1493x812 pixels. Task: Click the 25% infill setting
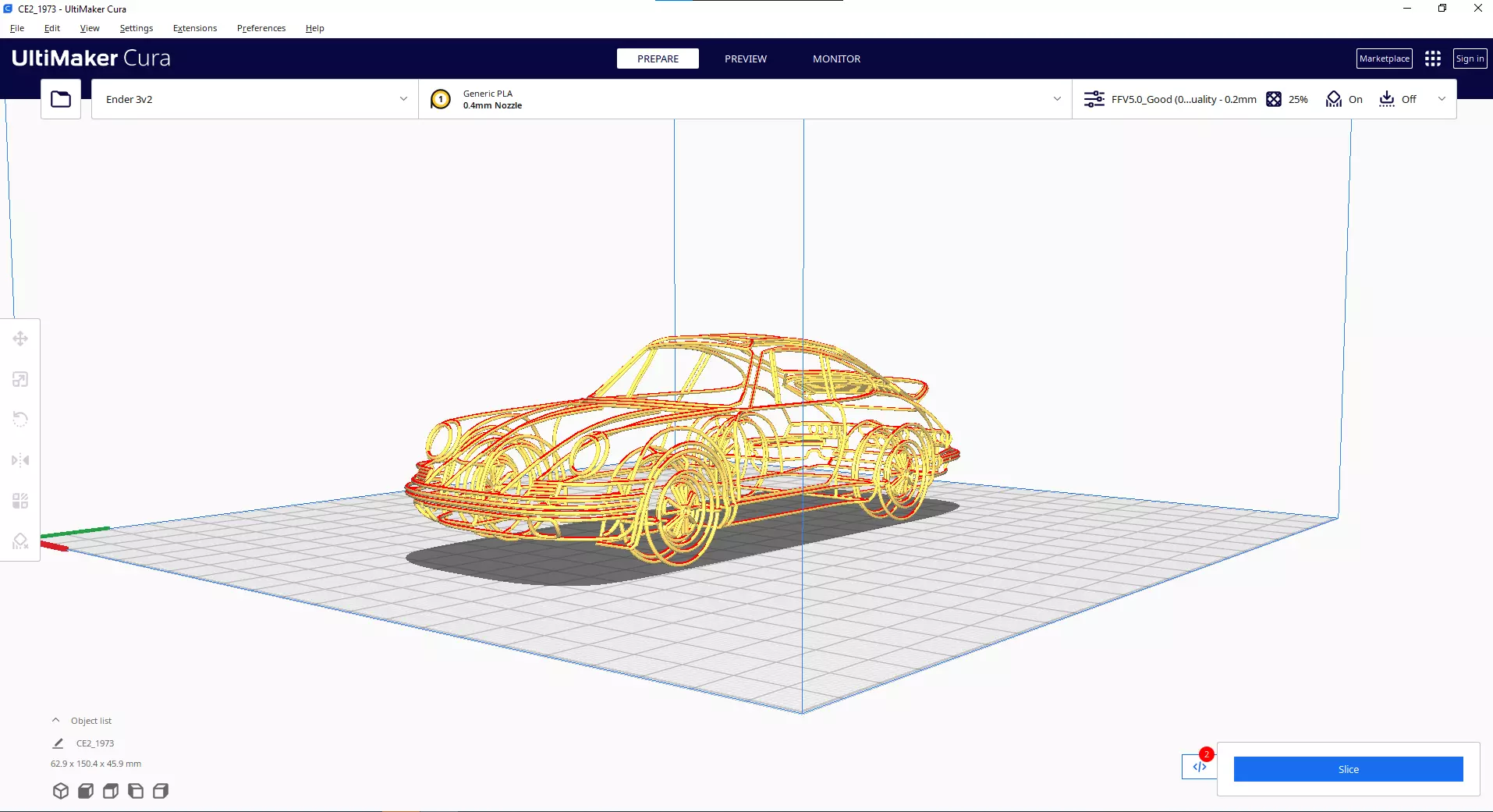coord(1287,99)
